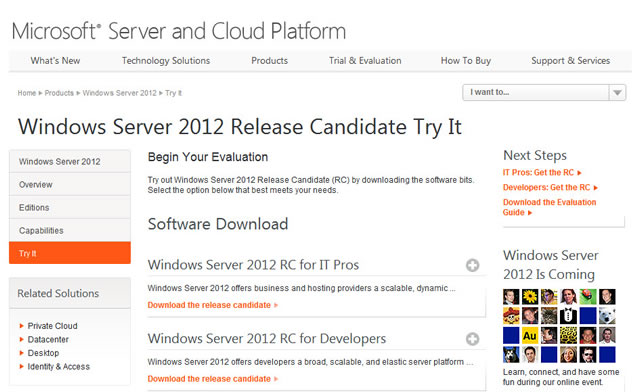The image size is (640, 392).
Task: Click the 'Windows Server 2012 RC for IT Pros' heading
Action: pos(253,265)
